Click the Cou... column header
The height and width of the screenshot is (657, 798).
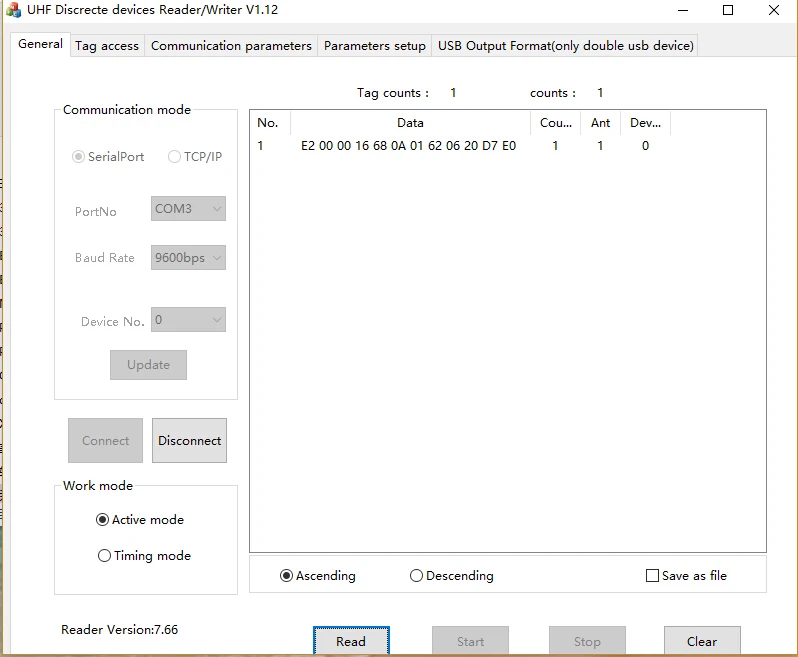556,123
